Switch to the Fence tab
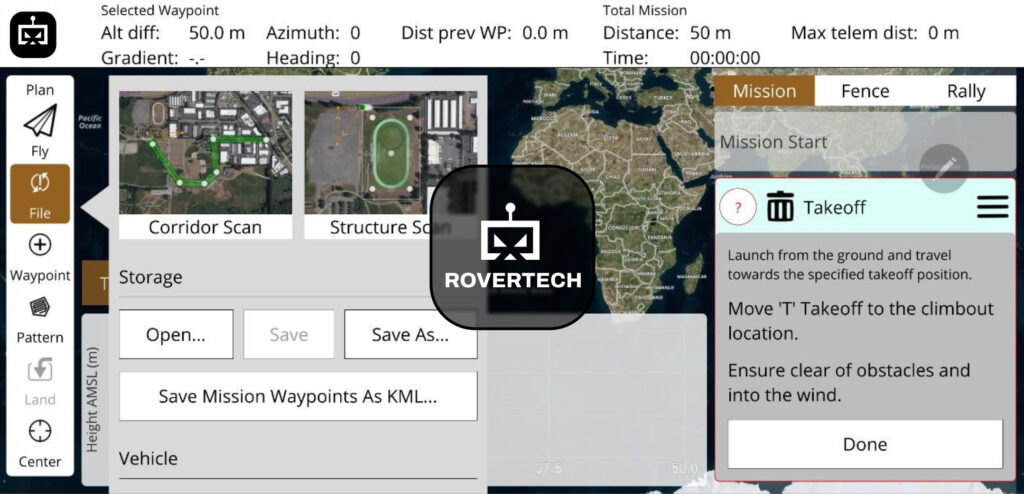The image size is (1024, 494). (865, 91)
